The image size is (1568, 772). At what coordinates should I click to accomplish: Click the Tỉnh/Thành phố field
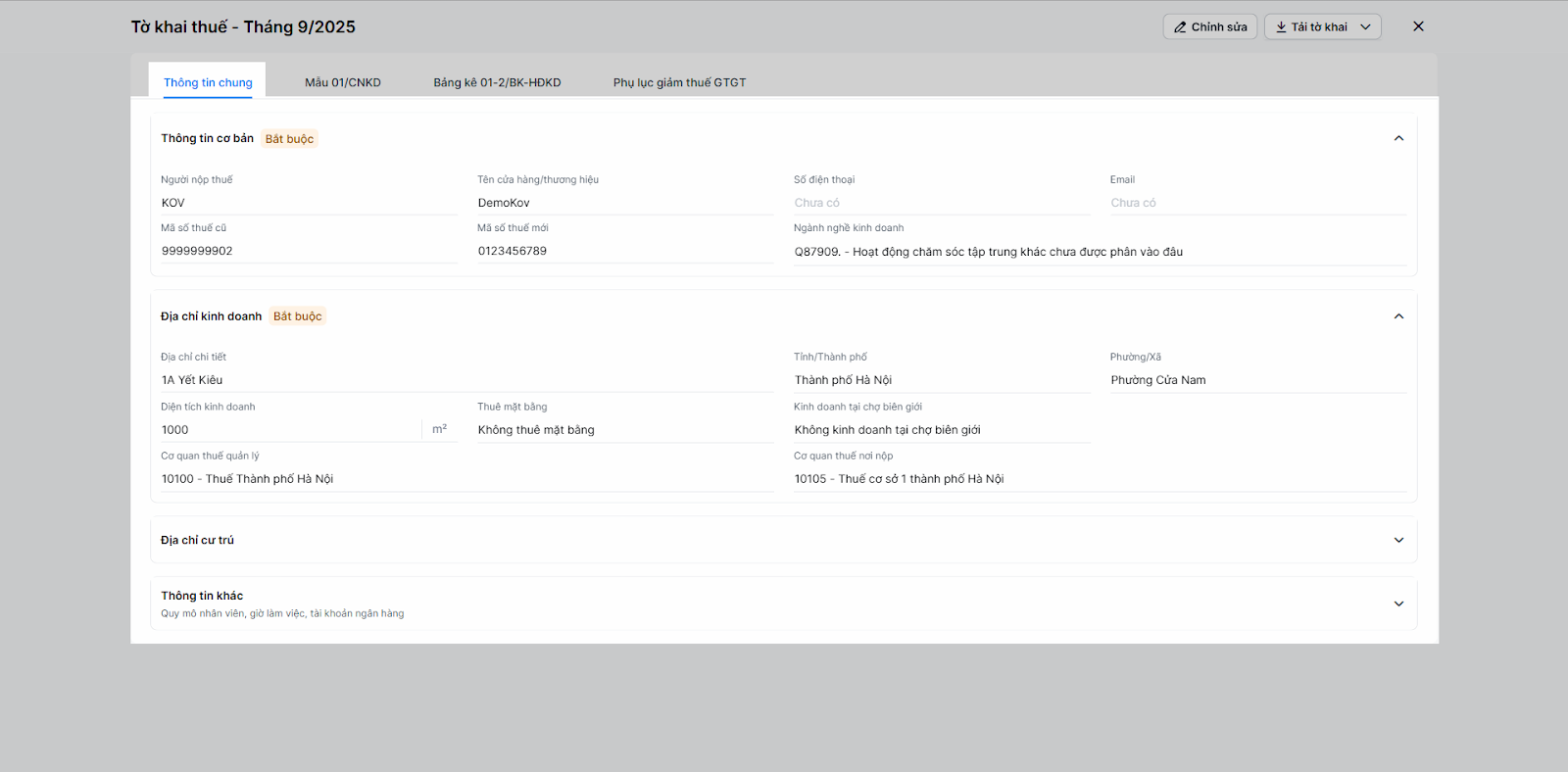(x=941, y=380)
